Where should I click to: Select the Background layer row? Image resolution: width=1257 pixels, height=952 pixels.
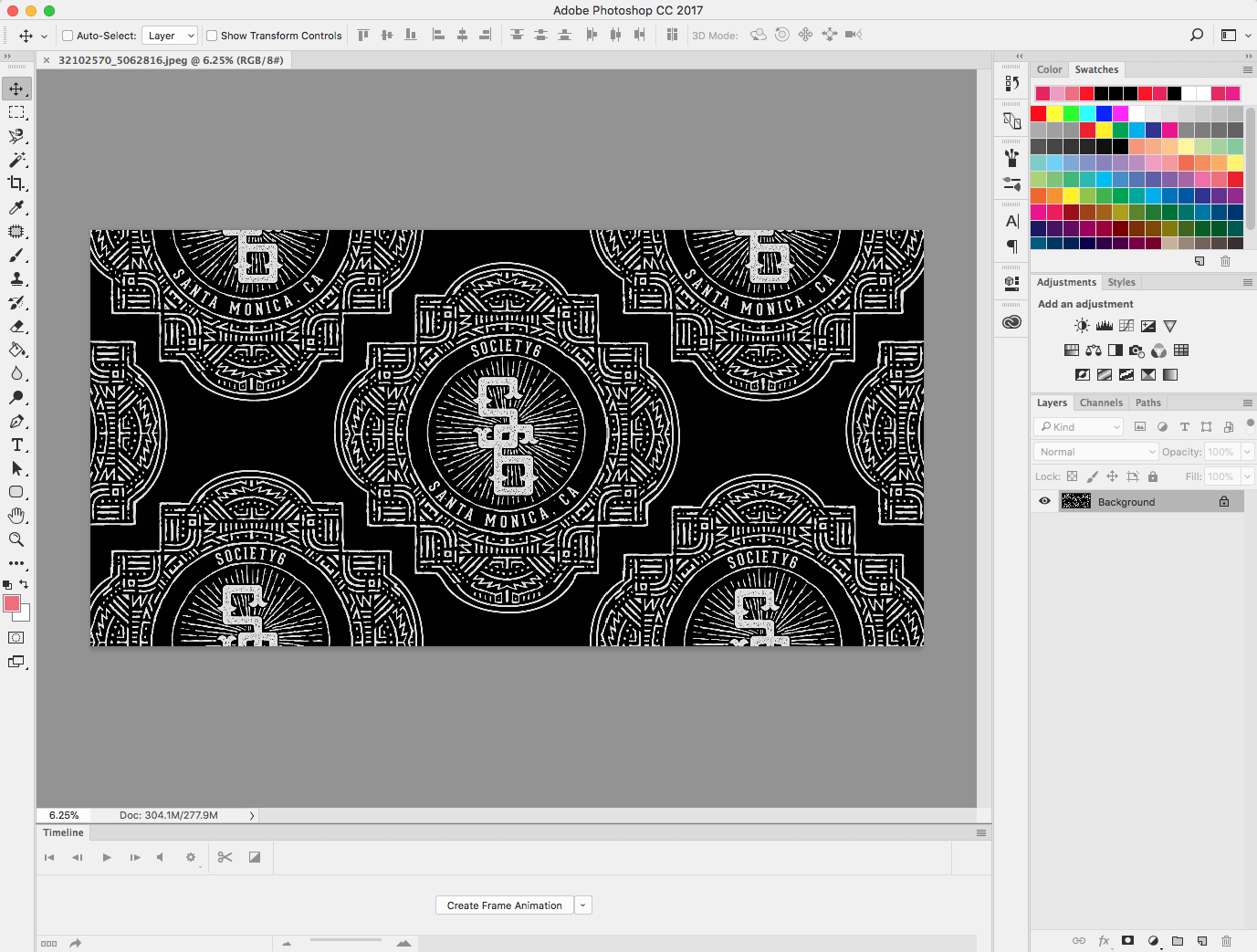click(x=1137, y=501)
